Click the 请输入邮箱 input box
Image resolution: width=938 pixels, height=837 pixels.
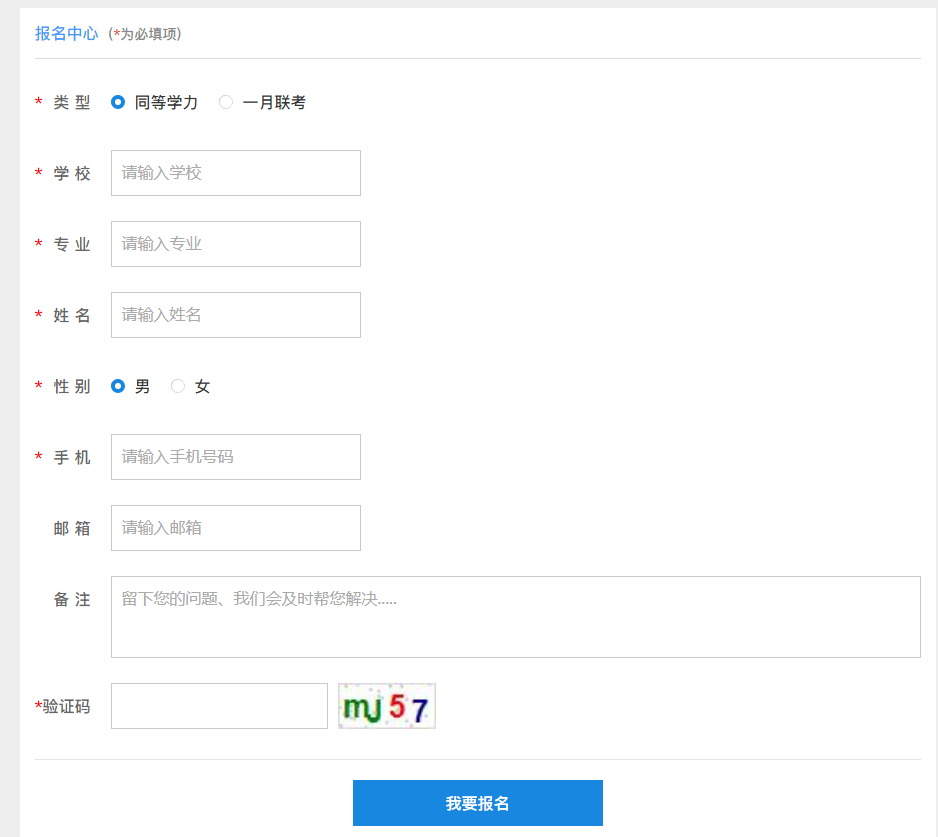[235, 528]
